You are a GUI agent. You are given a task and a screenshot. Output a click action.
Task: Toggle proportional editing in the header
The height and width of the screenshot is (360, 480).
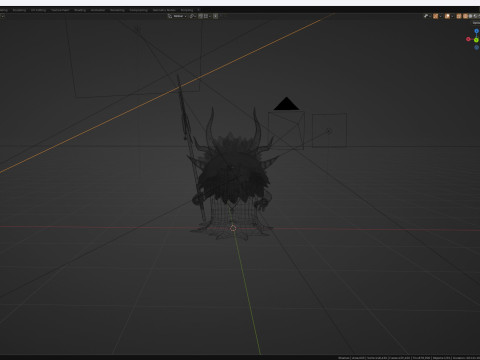[x=215, y=16]
